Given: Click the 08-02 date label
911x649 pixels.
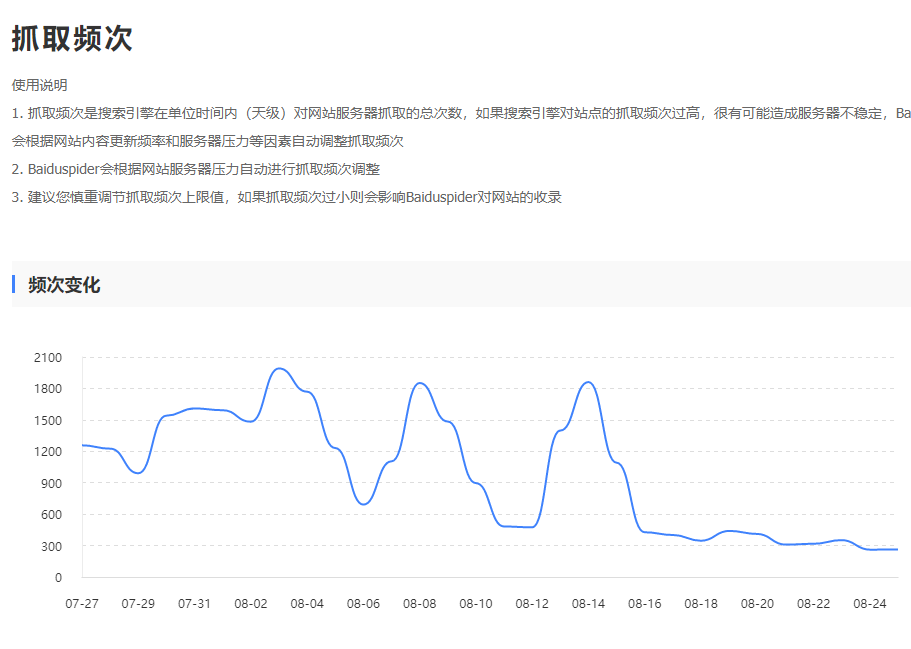Looking at the screenshot, I should (251, 604).
